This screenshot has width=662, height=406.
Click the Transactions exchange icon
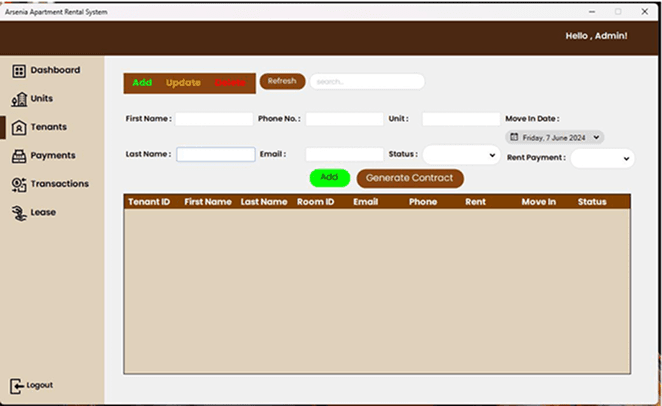coord(19,185)
